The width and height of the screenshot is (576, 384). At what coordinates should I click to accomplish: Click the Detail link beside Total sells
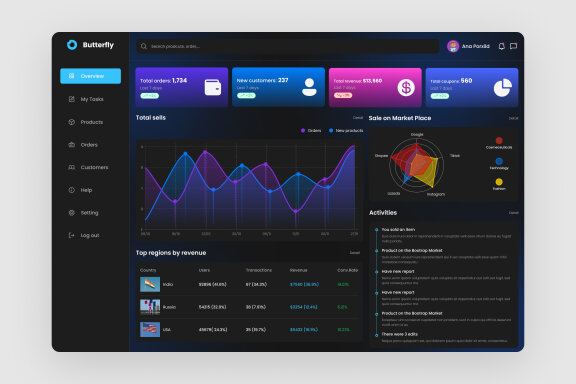click(358, 118)
